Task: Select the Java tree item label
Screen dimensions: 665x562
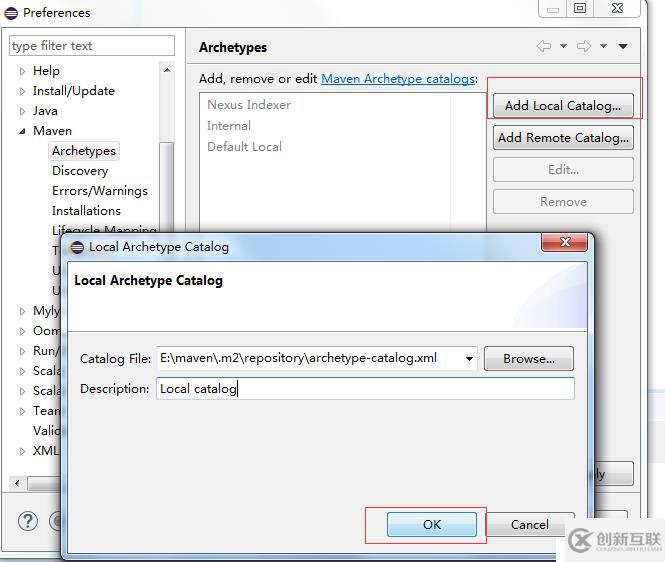Action: point(45,111)
